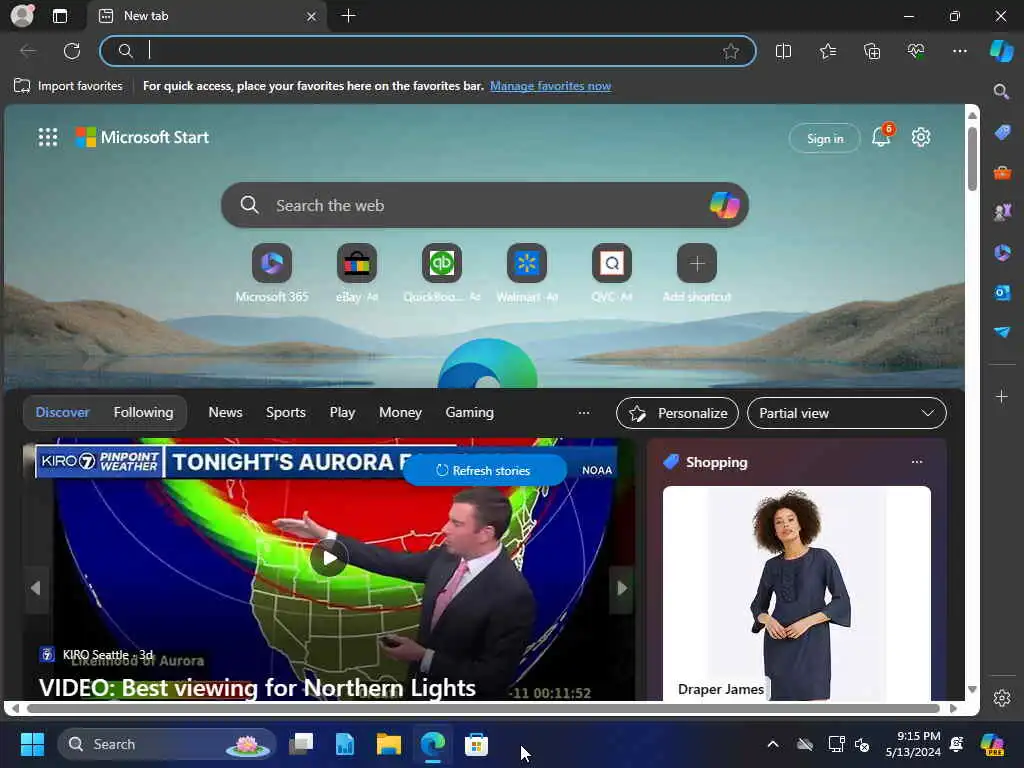Image resolution: width=1024 pixels, height=768 pixels.
Task: Open the sidebar Microsoft 365 icon
Action: click(1002, 252)
